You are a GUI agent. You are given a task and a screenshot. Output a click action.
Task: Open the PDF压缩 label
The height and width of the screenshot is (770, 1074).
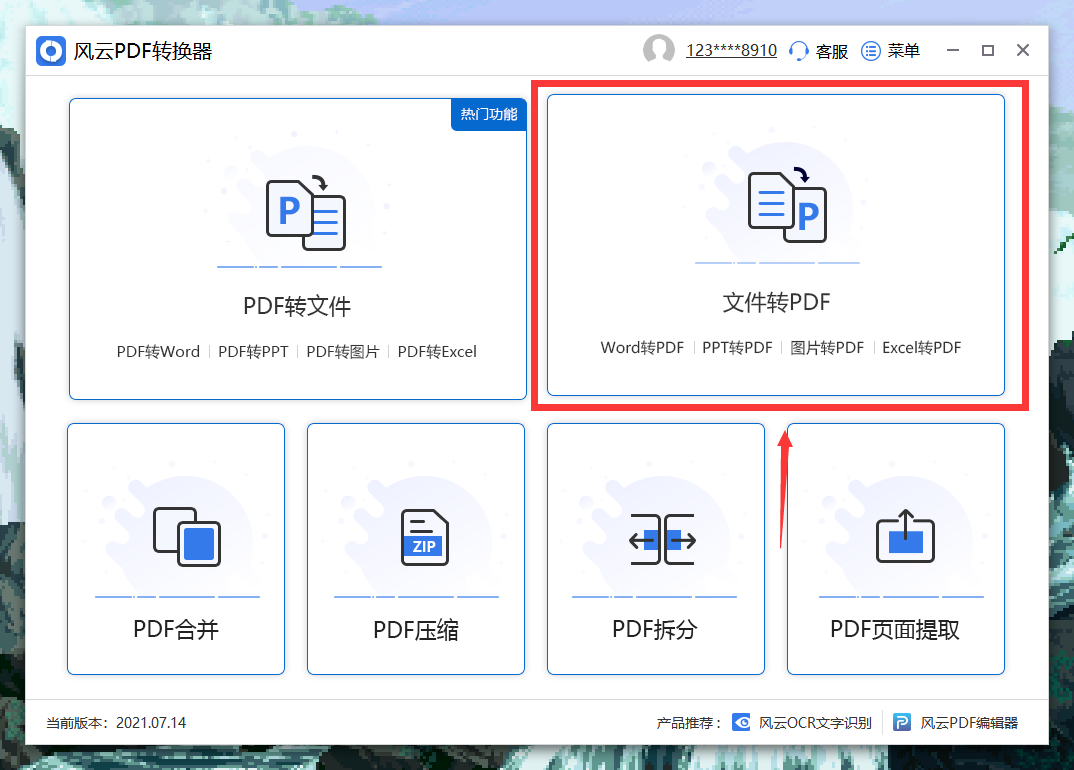pos(416,630)
